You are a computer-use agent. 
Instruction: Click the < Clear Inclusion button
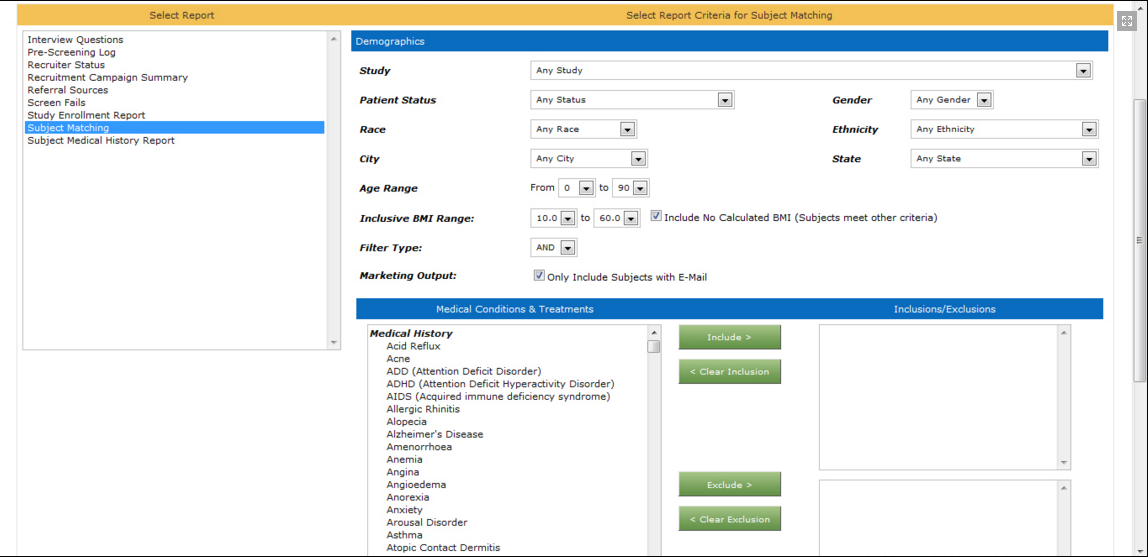729,371
